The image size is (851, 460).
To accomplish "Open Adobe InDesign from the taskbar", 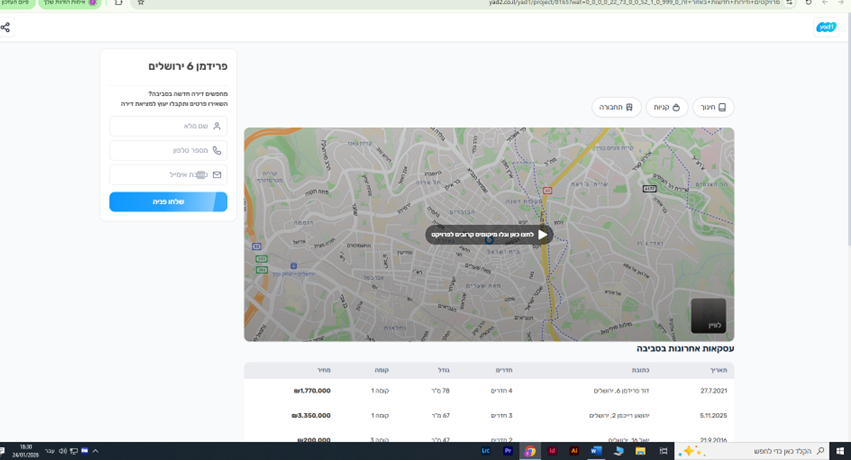I will 552,451.
